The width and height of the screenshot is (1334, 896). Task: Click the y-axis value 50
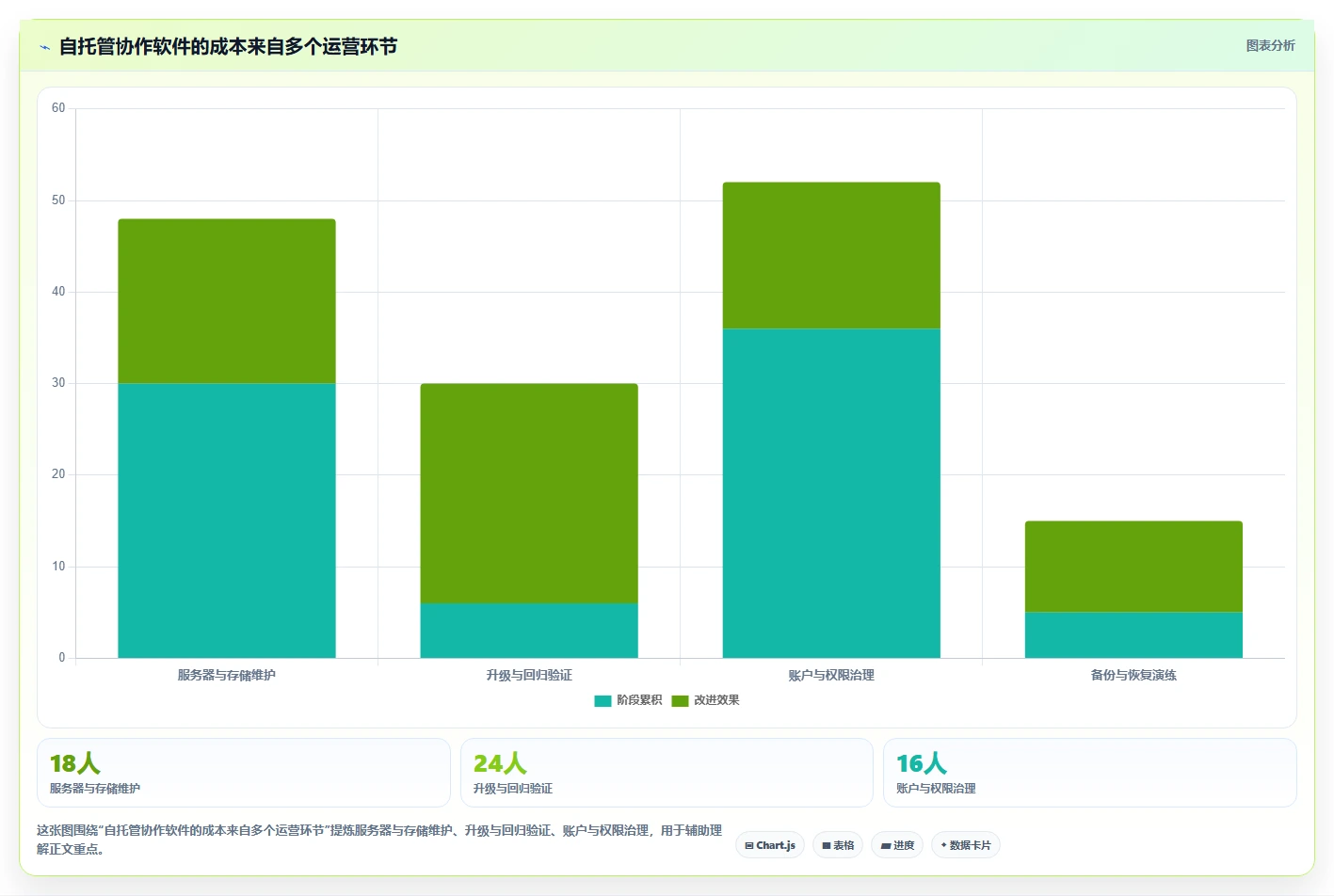pos(58,200)
